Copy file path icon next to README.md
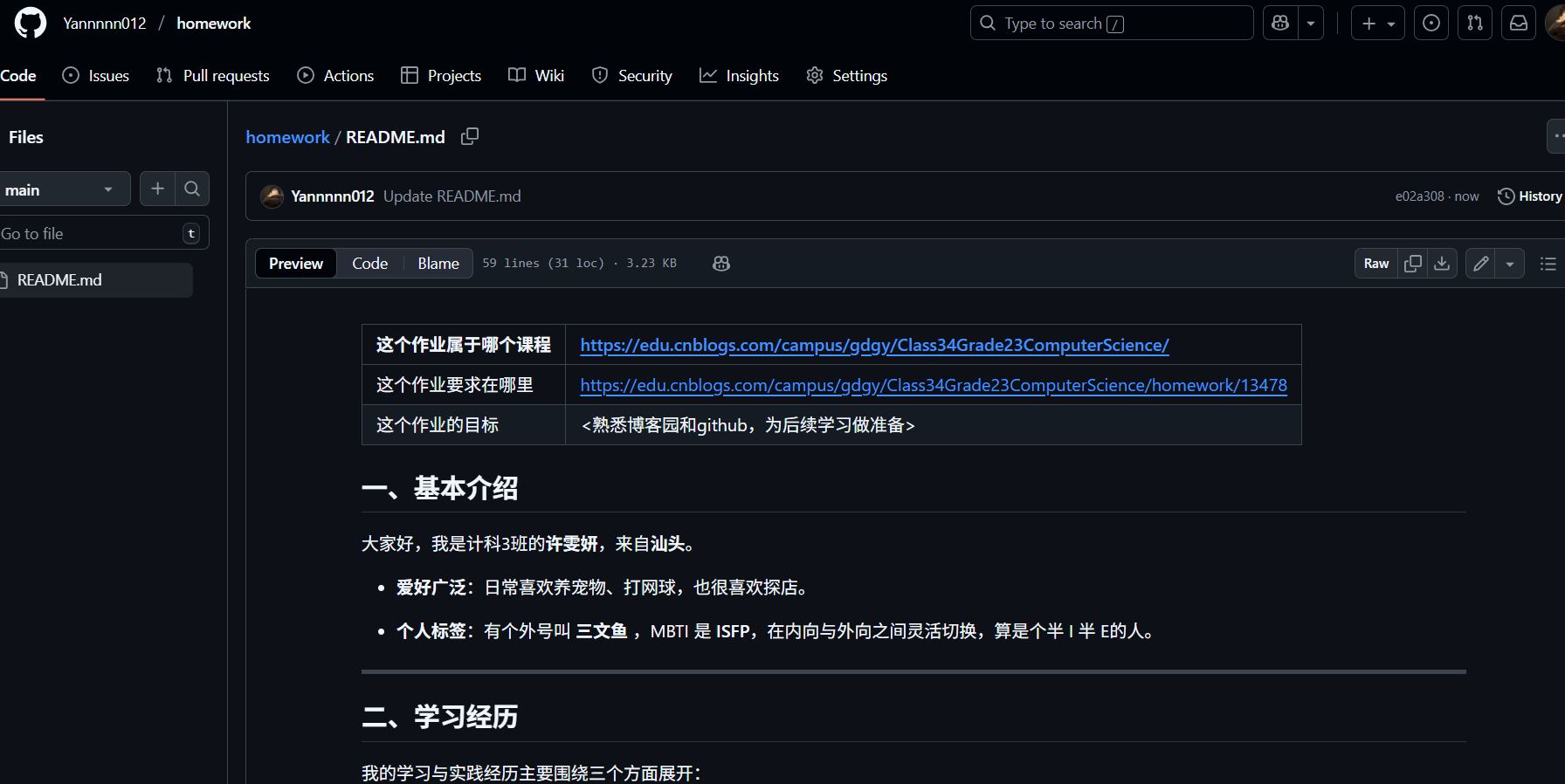The width and height of the screenshot is (1565, 784). (470, 136)
